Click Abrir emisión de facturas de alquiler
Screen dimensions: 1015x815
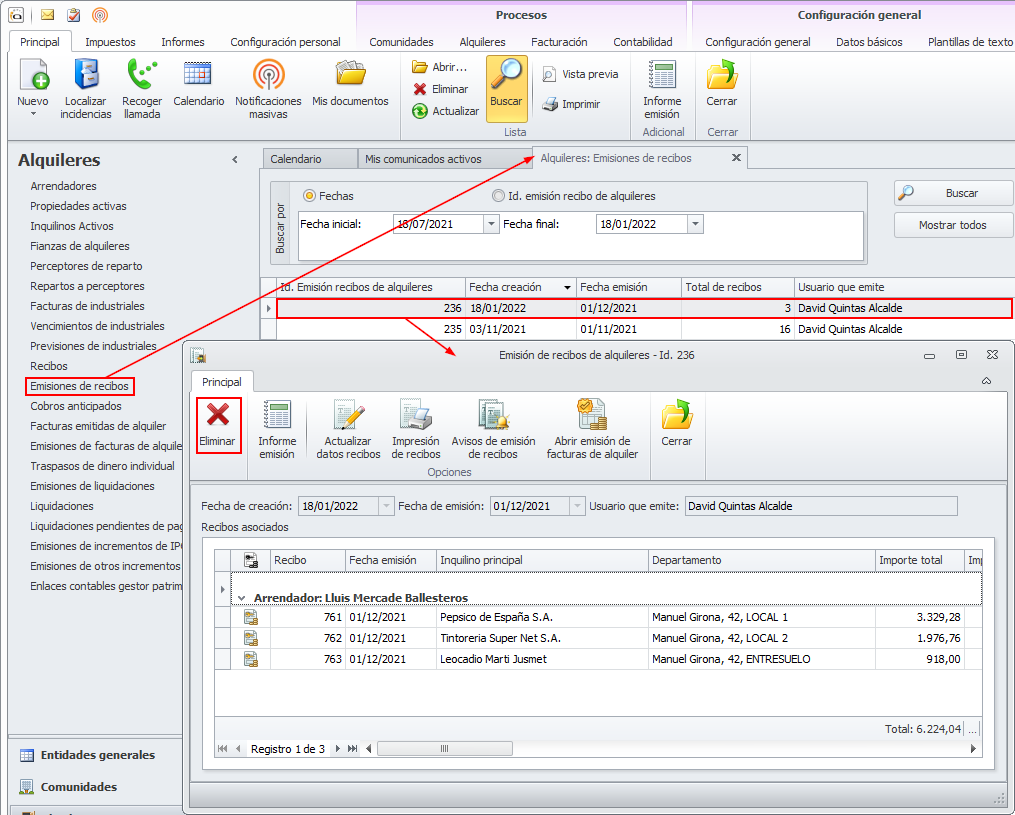592,430
